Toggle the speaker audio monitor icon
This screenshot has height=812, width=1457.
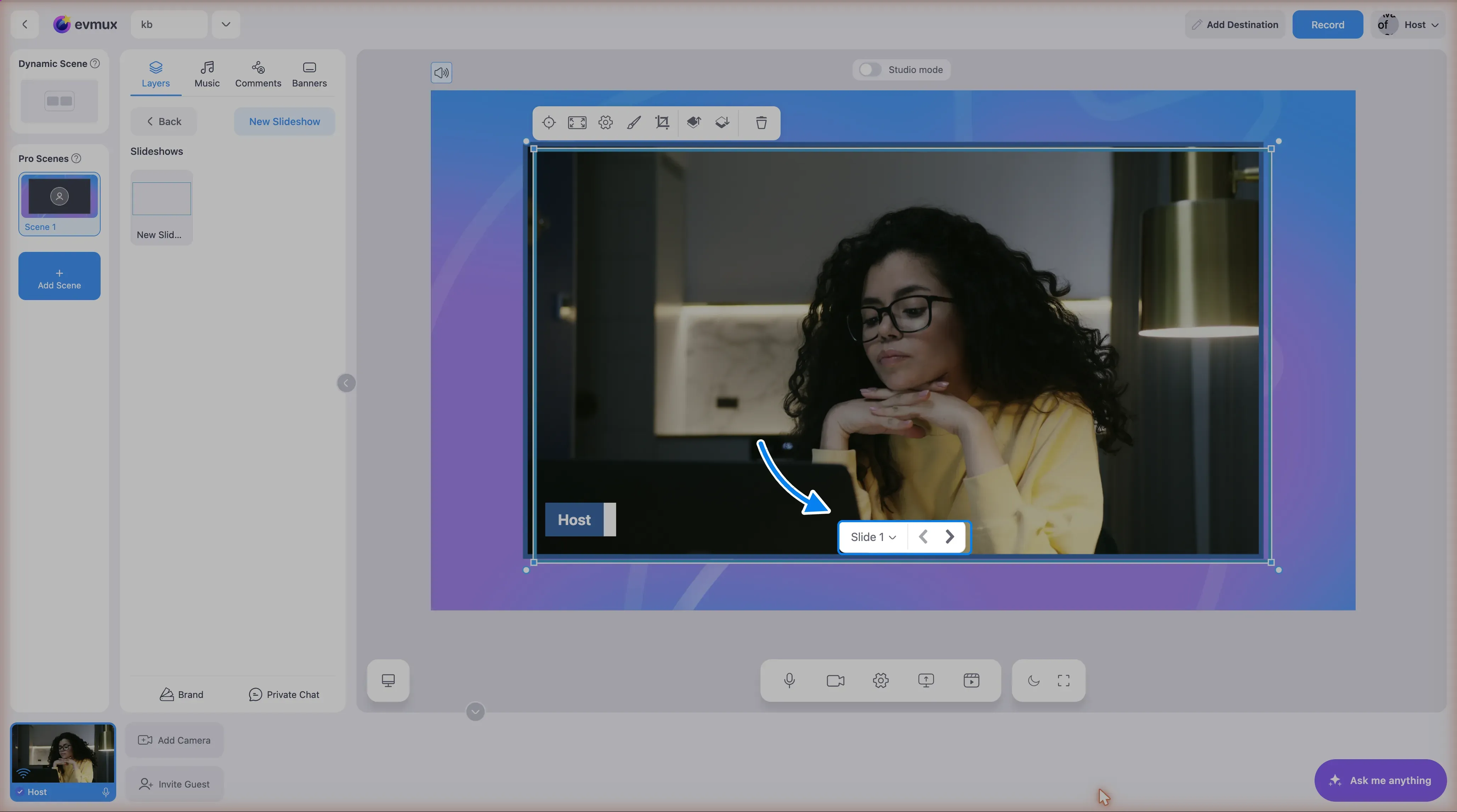pos(441,72)
